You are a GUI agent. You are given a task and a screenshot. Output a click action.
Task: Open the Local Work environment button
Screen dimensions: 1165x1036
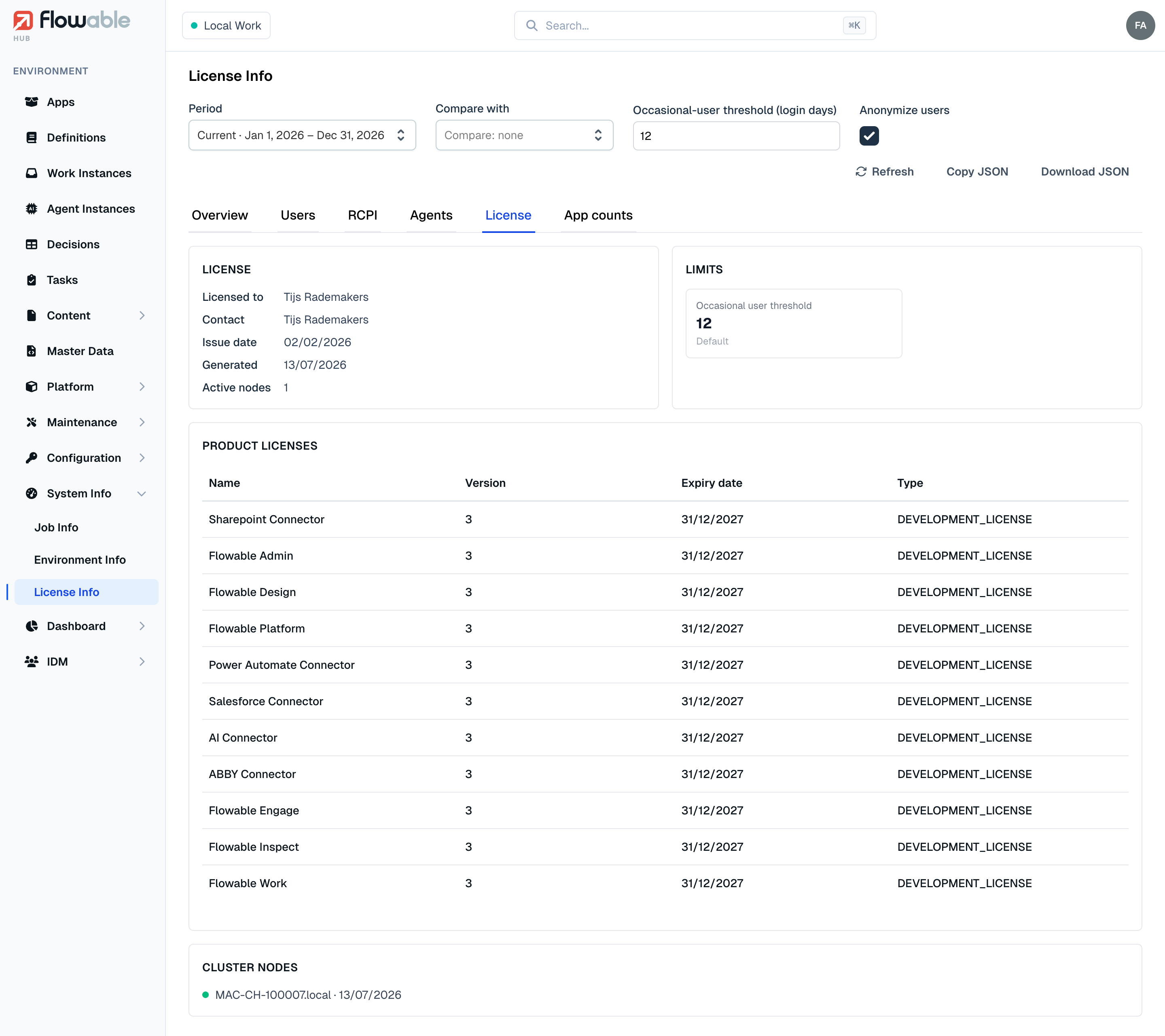(226, 25)
